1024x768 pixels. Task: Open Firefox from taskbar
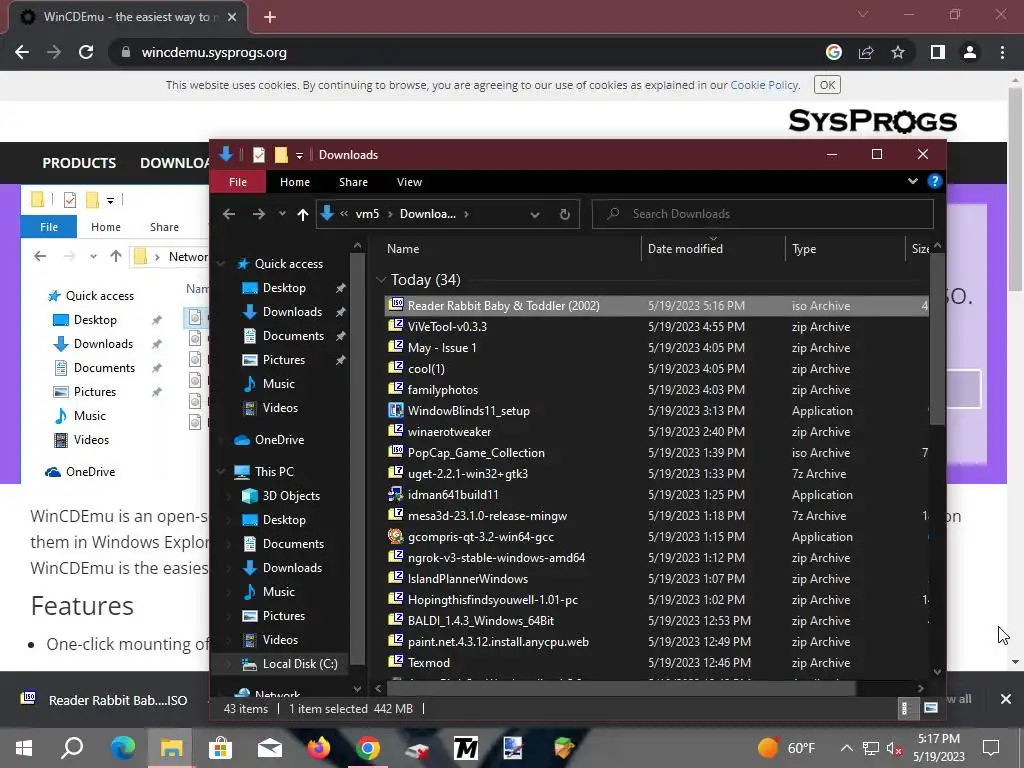pyautogui.click(x=319, y=747)
